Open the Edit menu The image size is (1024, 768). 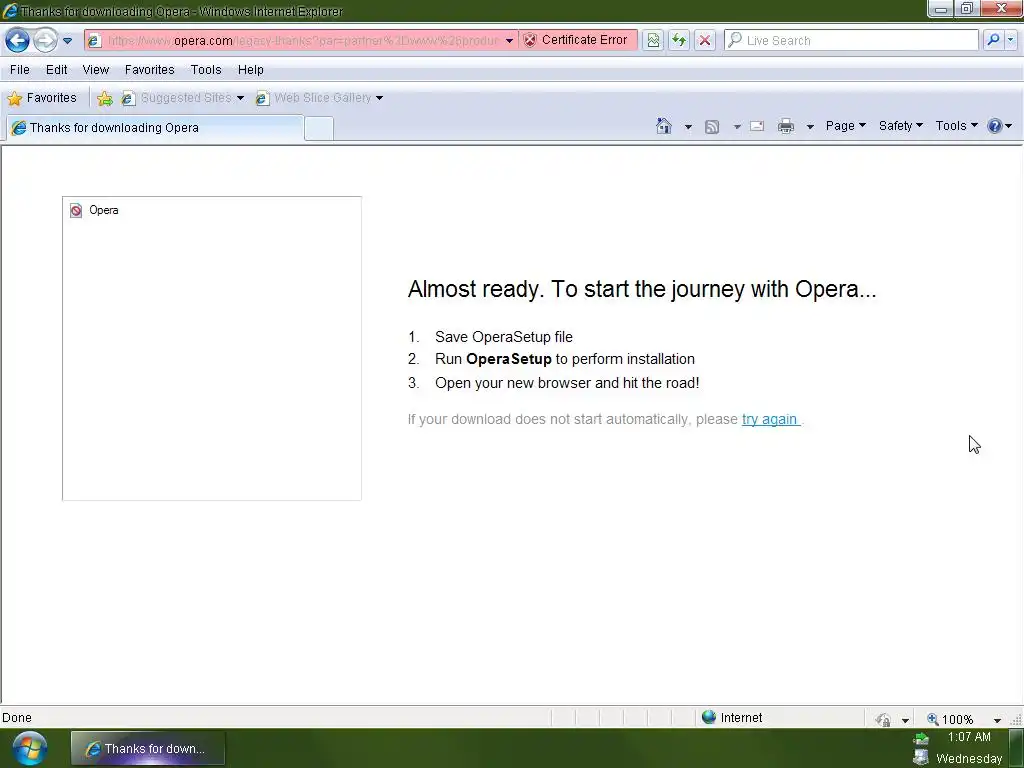56,70
